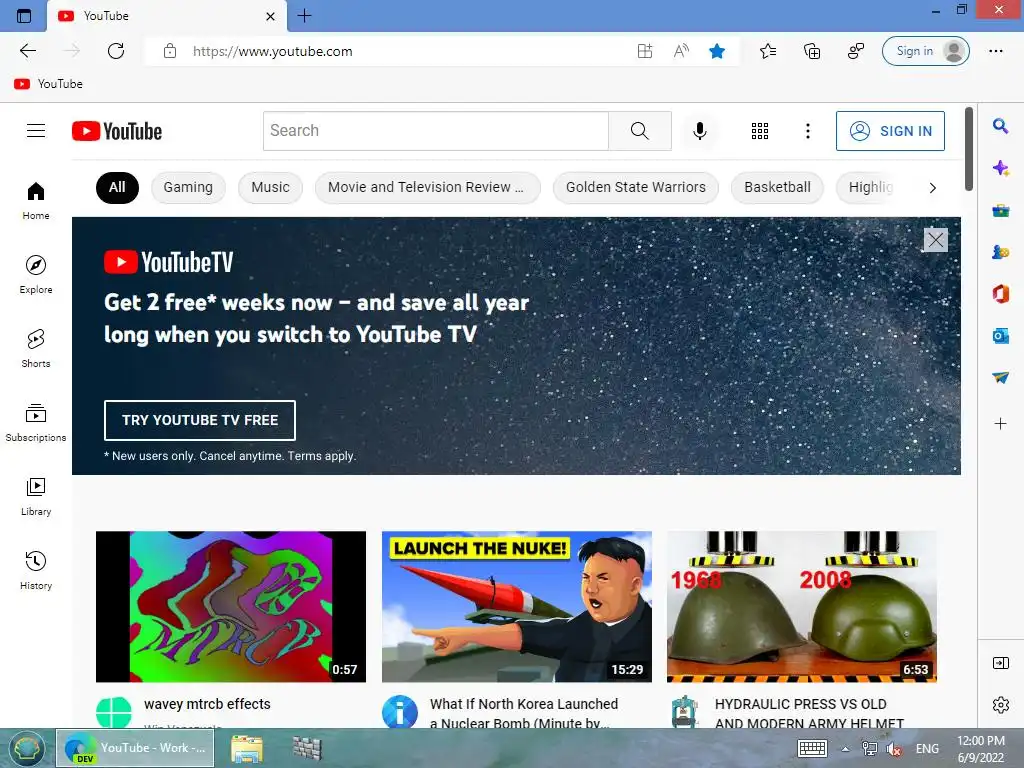The image size is (1024, 768).
Task: Open Library in the sidebar
Action: [36, 497]
